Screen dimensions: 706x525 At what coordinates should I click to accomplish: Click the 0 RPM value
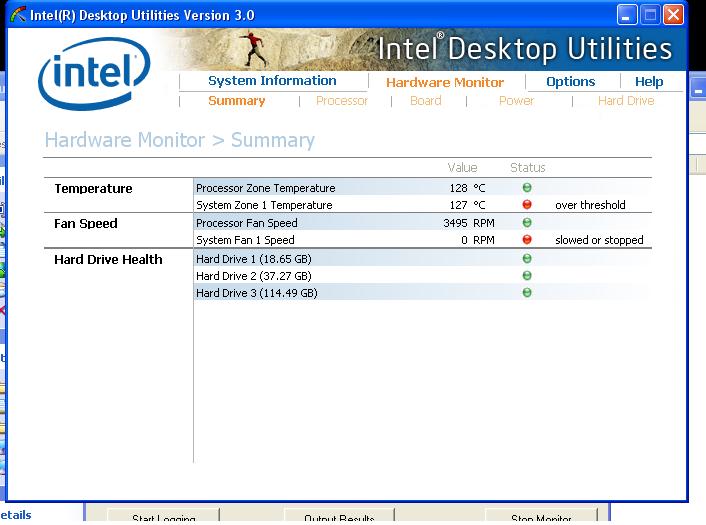[x=478, y=240]
